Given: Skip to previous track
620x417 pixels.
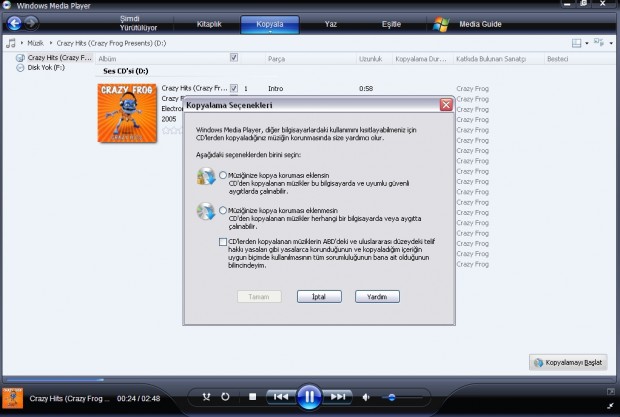Looking at the screenshot, I should pos(281,396).
